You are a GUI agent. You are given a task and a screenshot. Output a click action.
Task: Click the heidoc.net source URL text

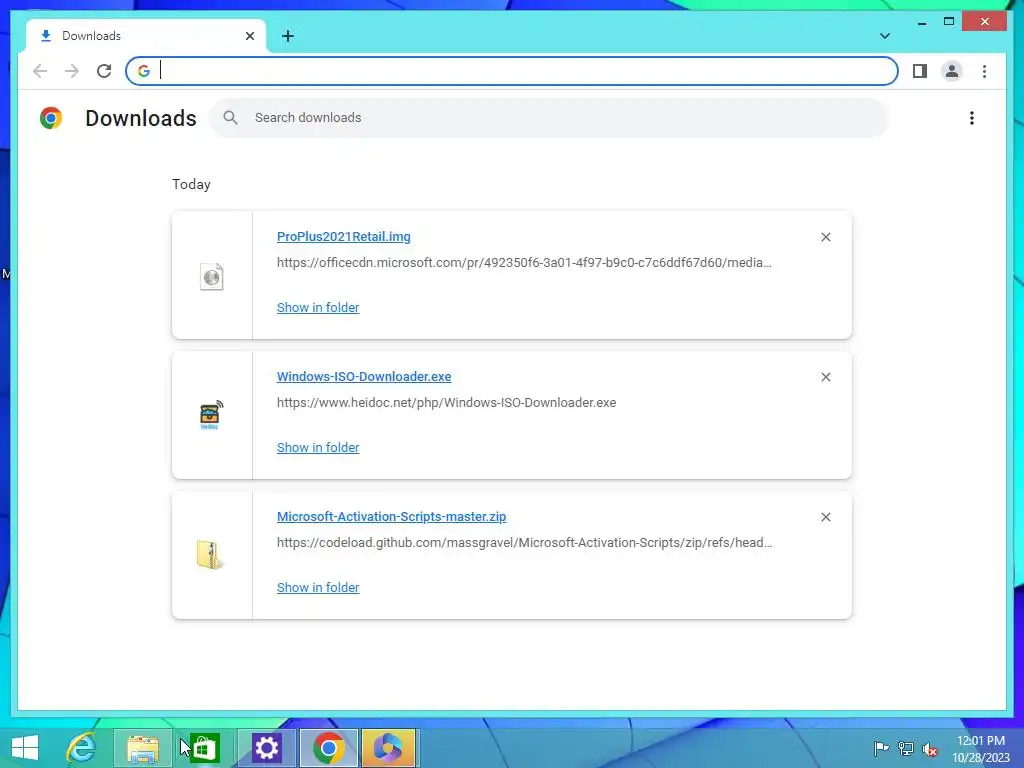pyautogui.click(x=446, y=402)
